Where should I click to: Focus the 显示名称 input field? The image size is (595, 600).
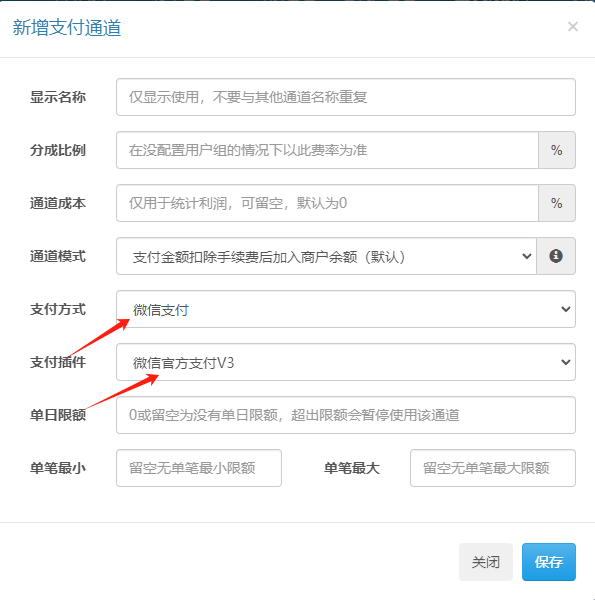click(x=346, y=97)
